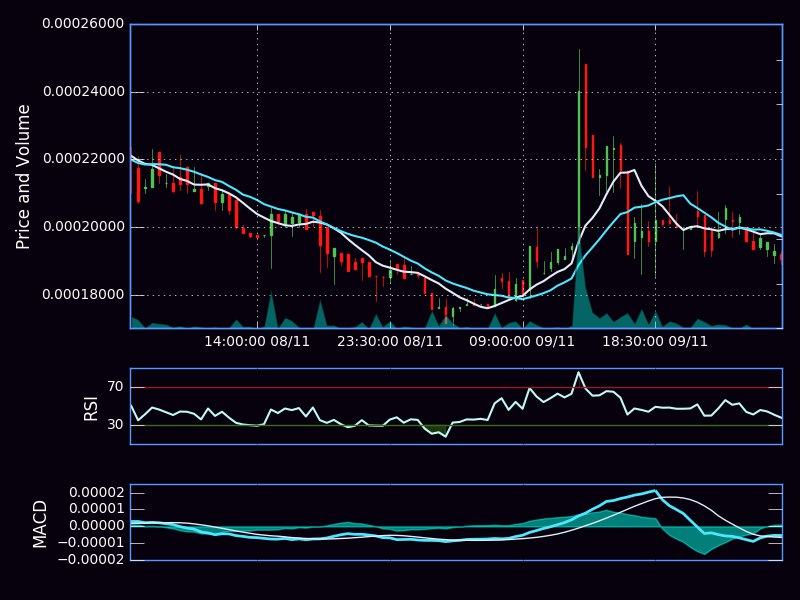Click the 0.00022000 price axis label
The width and height of the screenshot is (800, 600).
coord(84,159)
